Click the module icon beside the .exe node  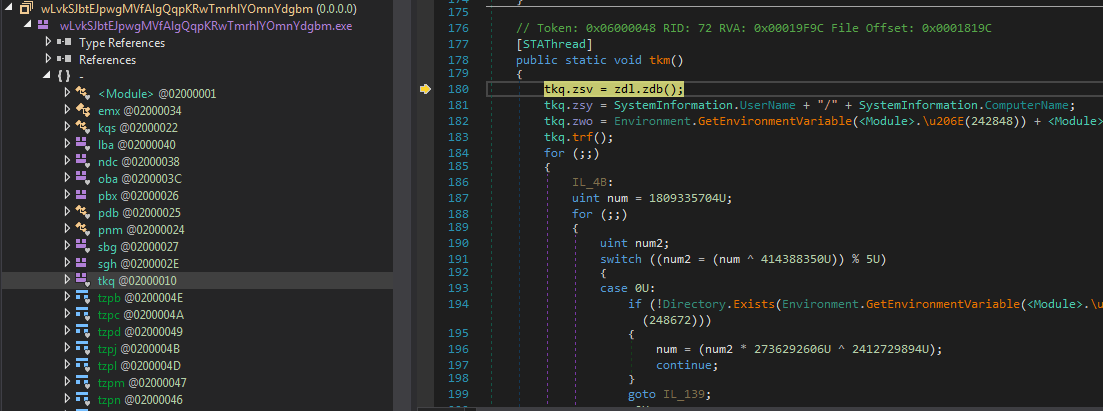44,26
